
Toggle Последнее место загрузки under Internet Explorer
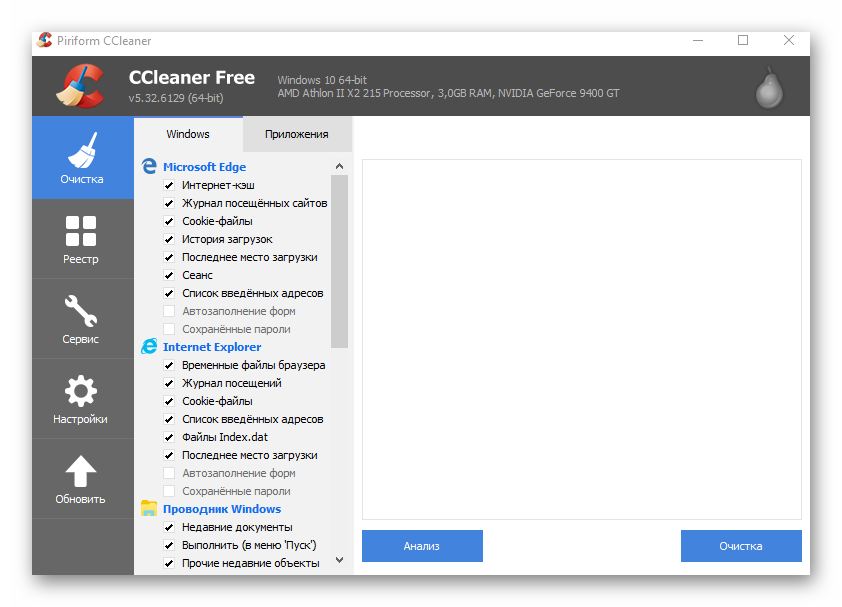coord(169,455)
